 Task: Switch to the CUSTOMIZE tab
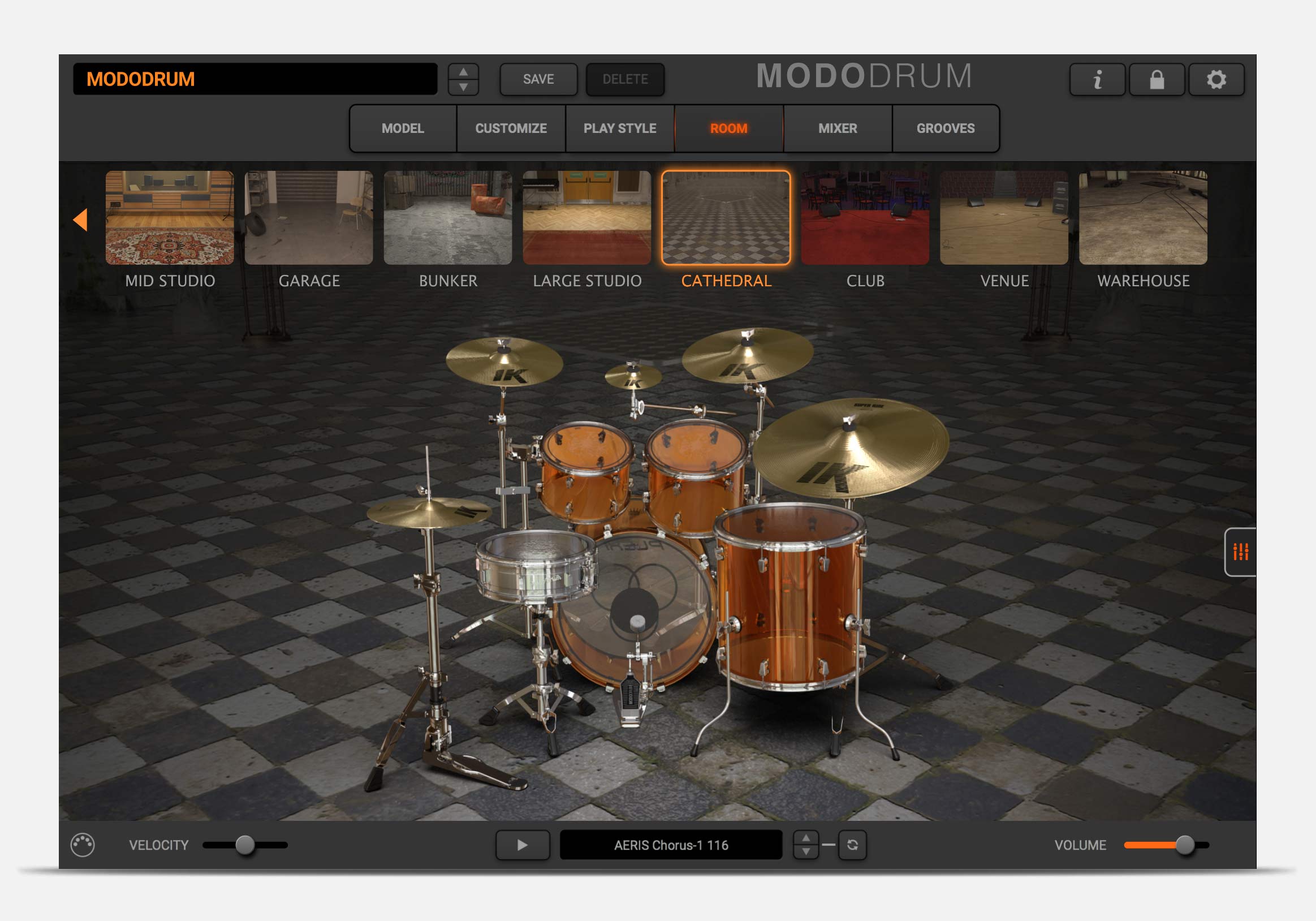tap(511, 128)
